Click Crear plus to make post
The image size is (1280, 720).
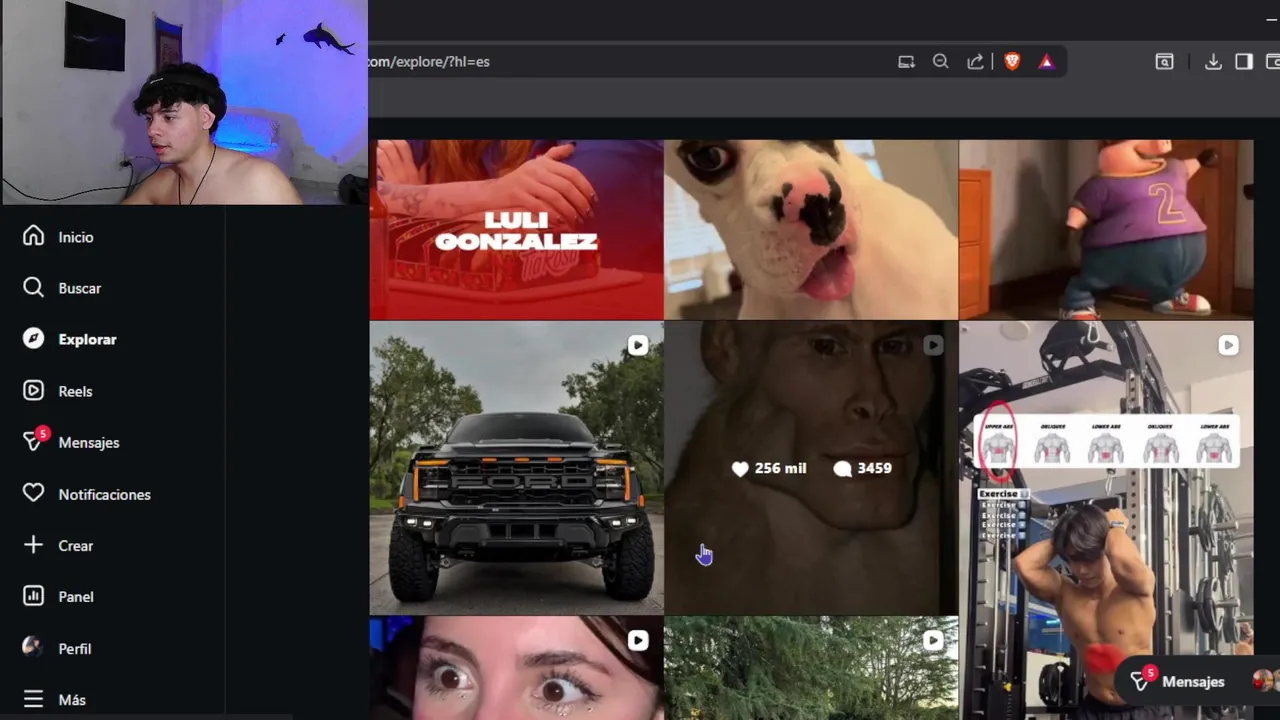pyautogui.click(x=59, y=545)
